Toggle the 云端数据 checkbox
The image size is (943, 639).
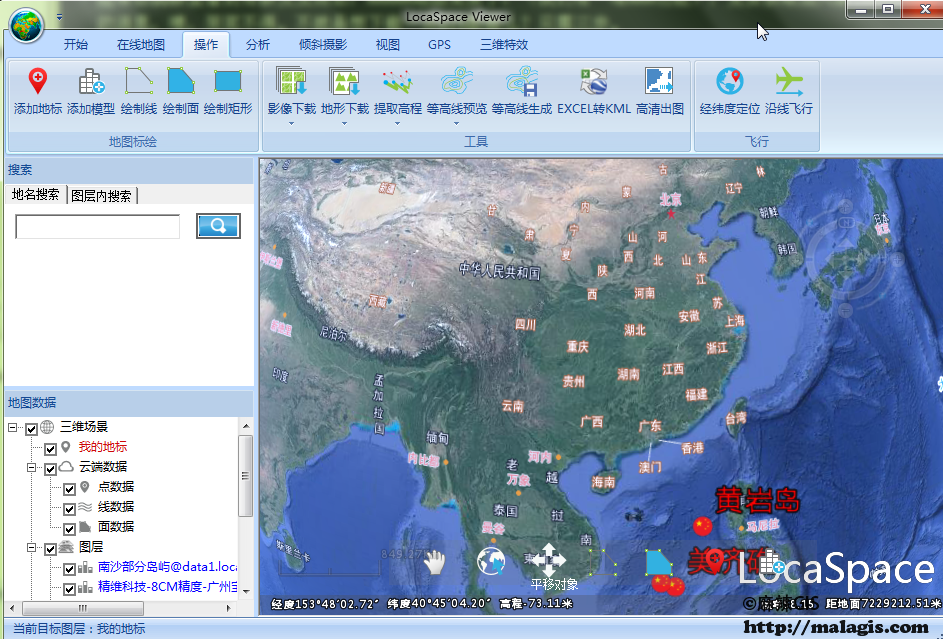pos(51,468)
